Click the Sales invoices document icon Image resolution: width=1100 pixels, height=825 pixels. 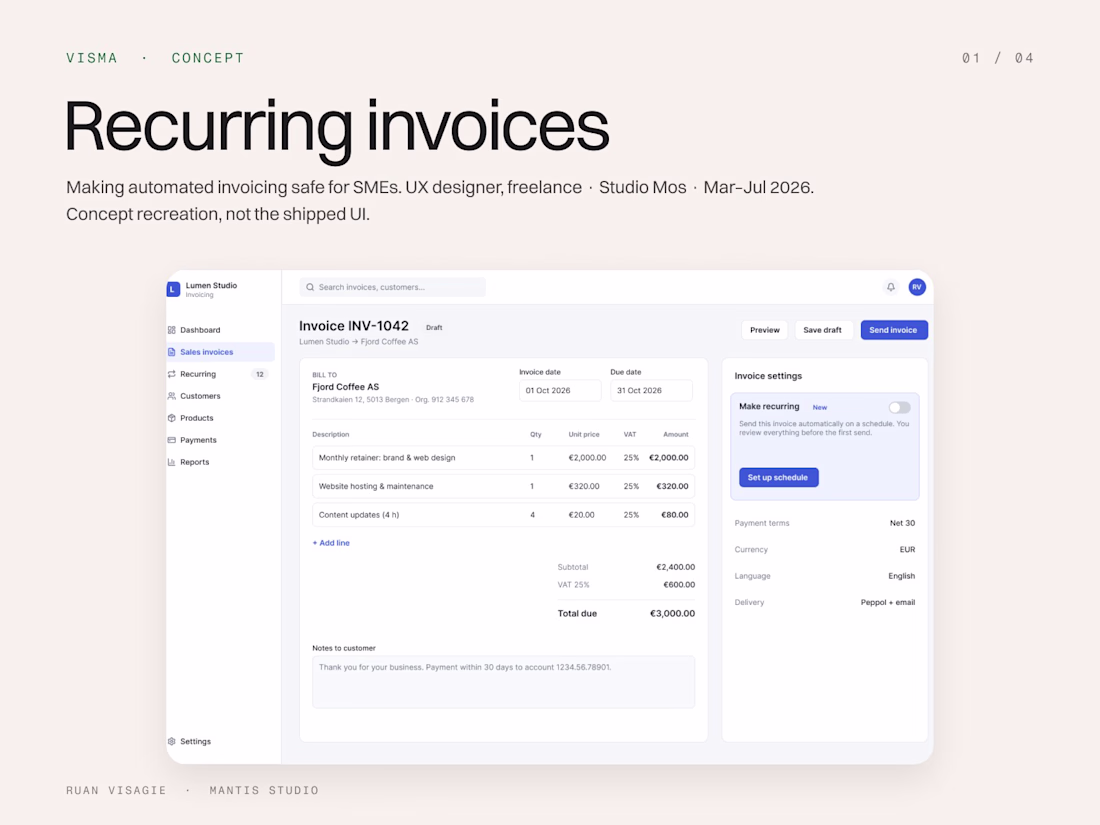pyautogui.click(x=172, y=352)
